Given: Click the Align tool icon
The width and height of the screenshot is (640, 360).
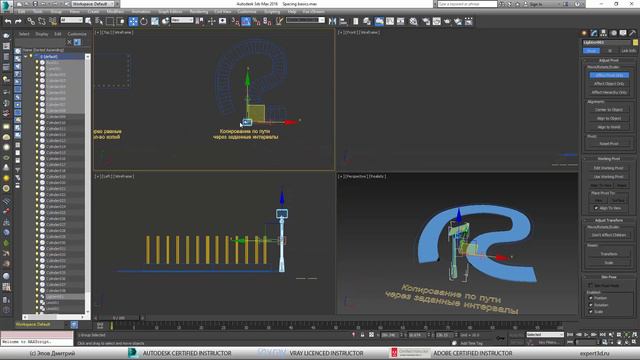Looking at the screenshot, I should coord(343,21).
